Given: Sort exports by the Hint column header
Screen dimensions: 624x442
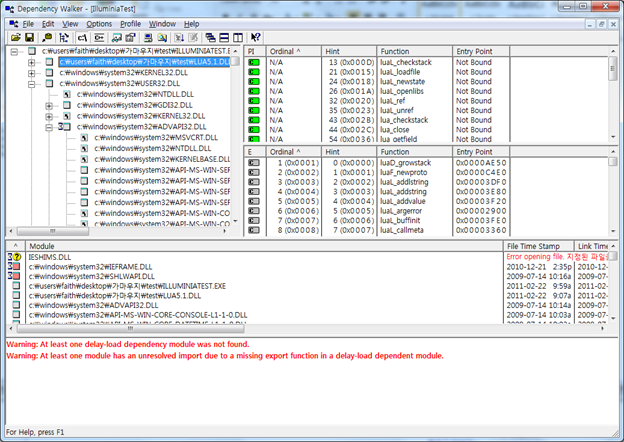Looking at the screenshot, I should (x=349, y=152).
